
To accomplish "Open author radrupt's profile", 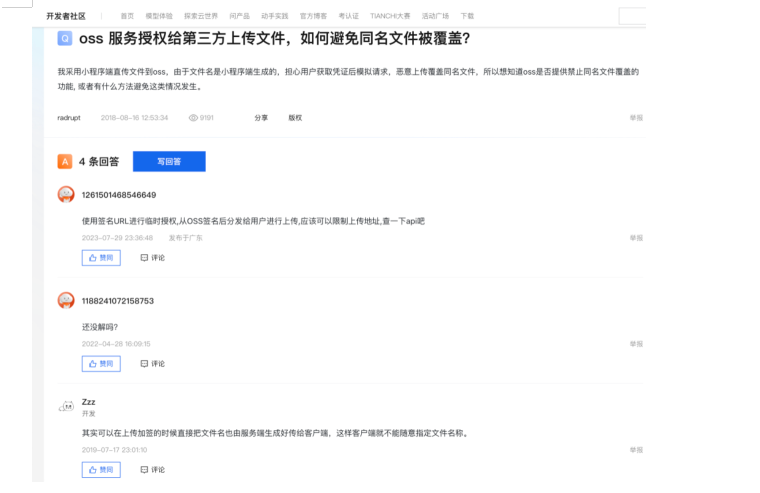I will pyautogui.click(x=69, y=118).
